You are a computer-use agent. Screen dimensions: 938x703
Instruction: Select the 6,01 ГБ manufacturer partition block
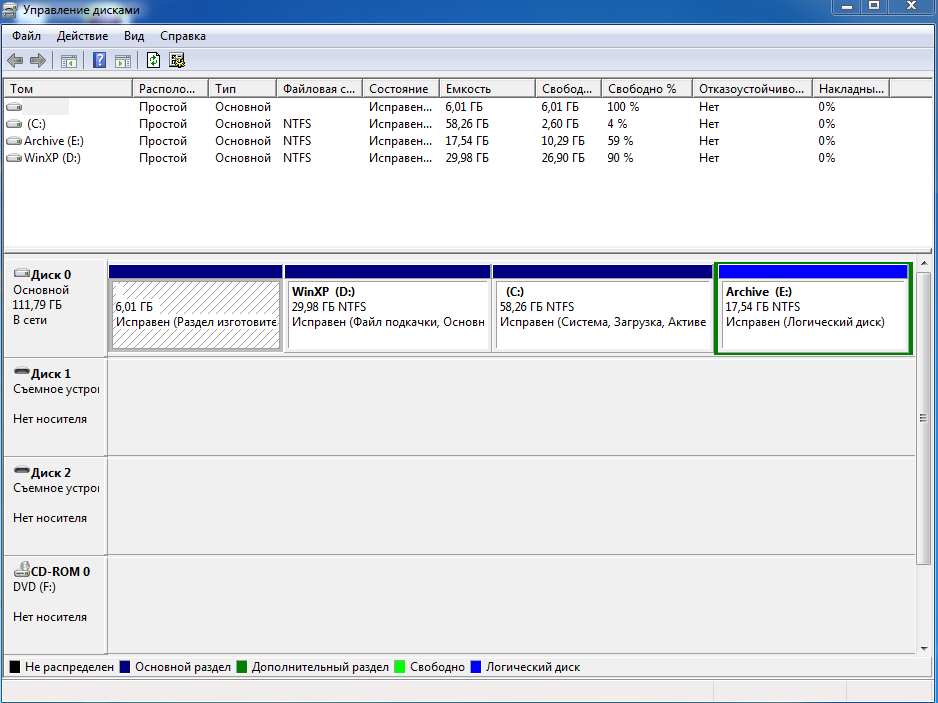[x=196, y=309]
